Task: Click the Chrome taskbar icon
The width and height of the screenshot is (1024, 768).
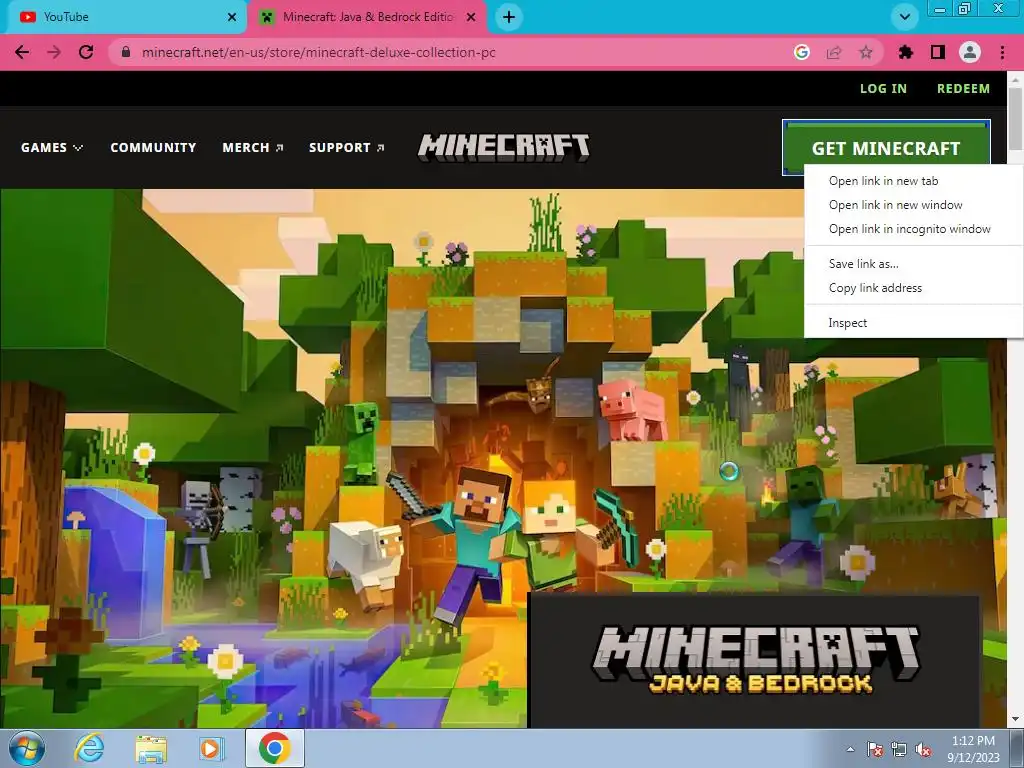Action: click(x=274, y=748)
